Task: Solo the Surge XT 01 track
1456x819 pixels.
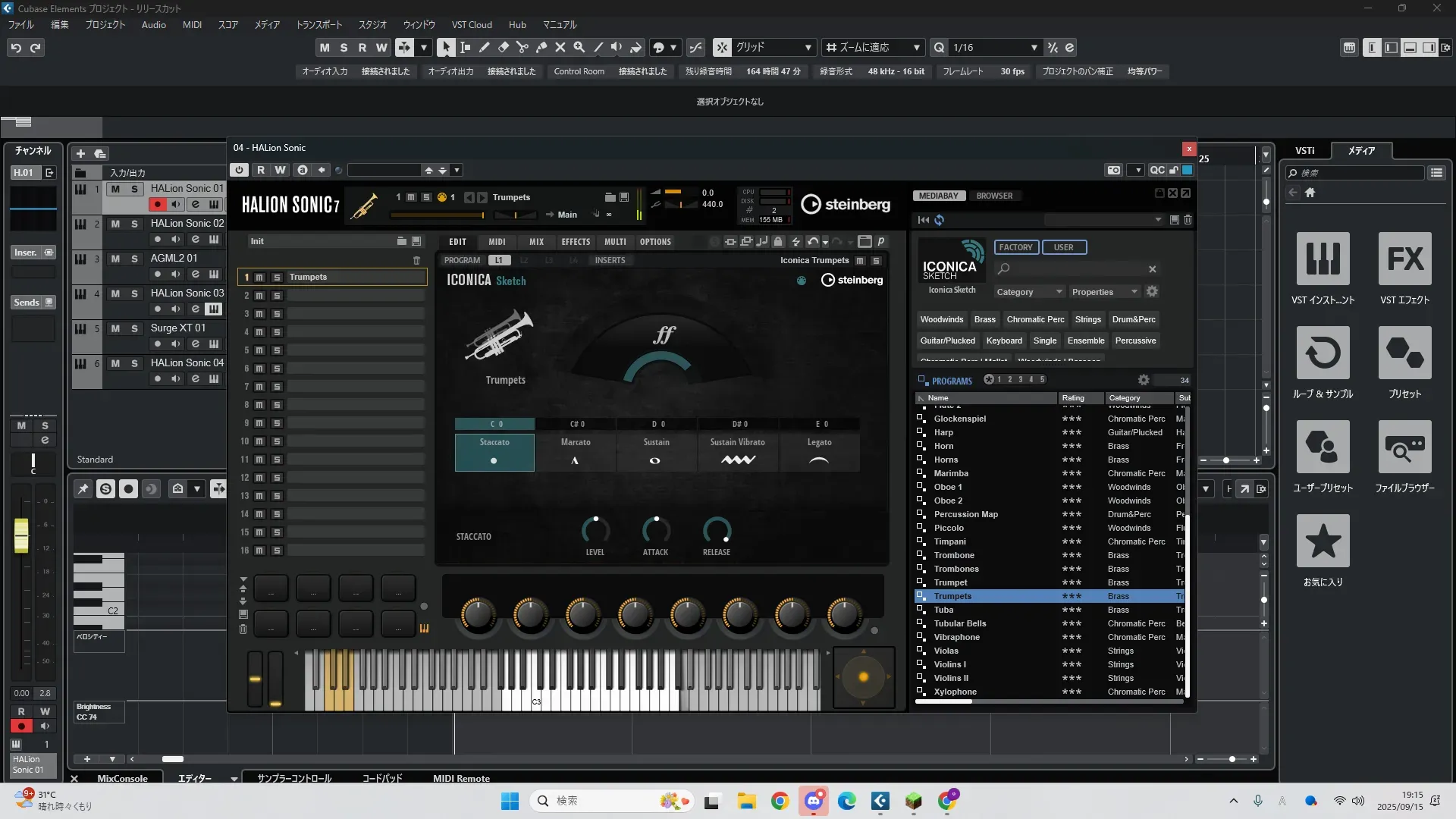Action: 134,328
